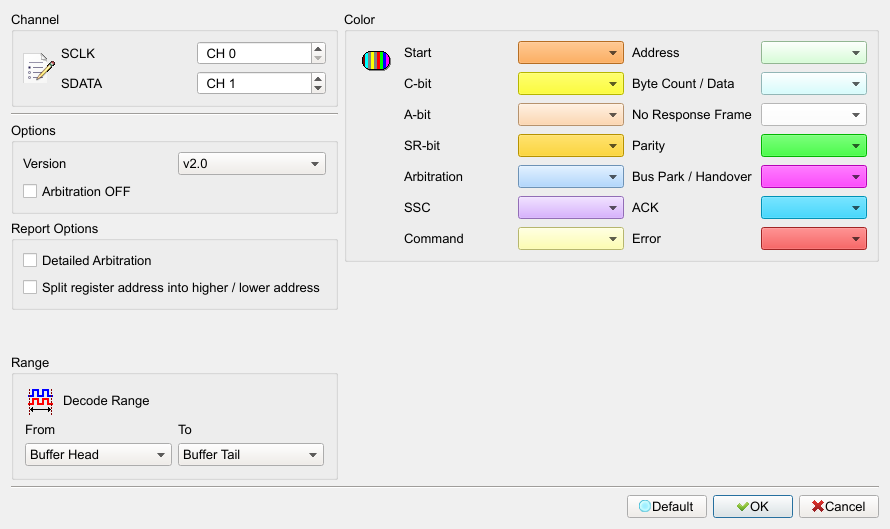890x529 pixels.
Task: Click the color stripes palette icon
Action: click(376, 60)
